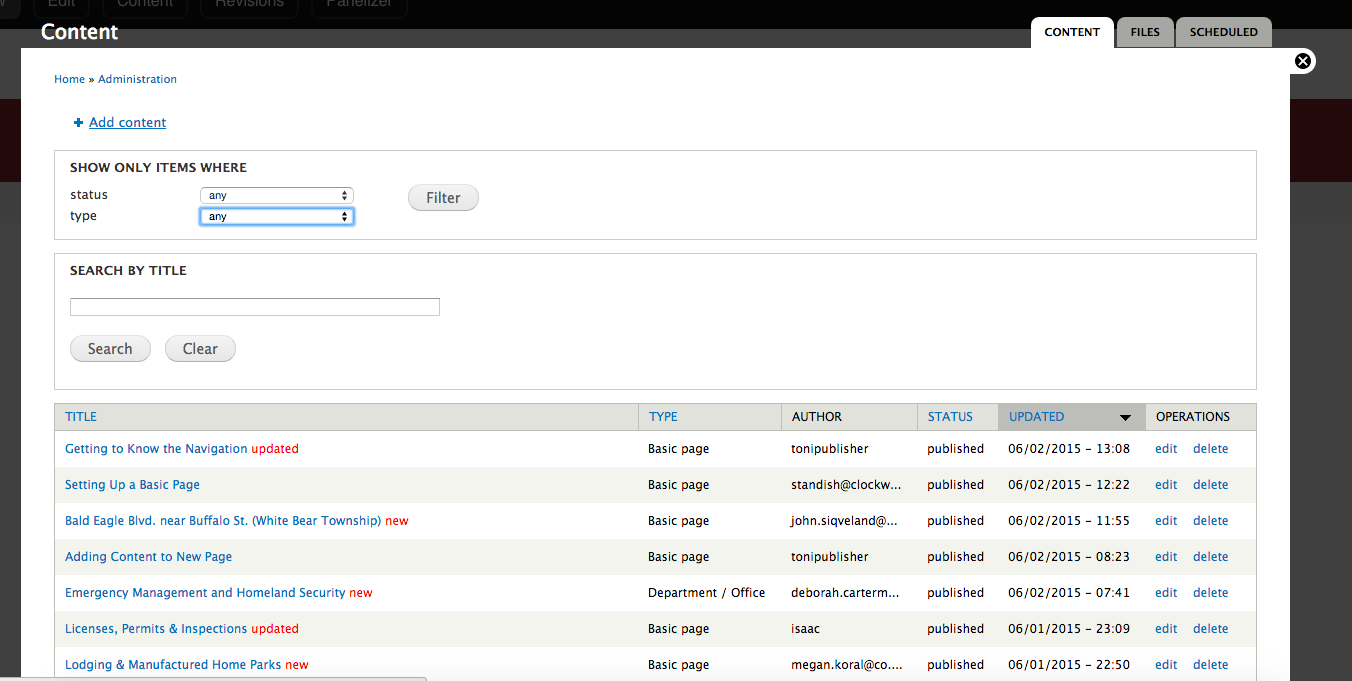Screen dimensions: 1352x681
Task: Click author megan.koral@co.... cell
Action: tap(846, 665)
